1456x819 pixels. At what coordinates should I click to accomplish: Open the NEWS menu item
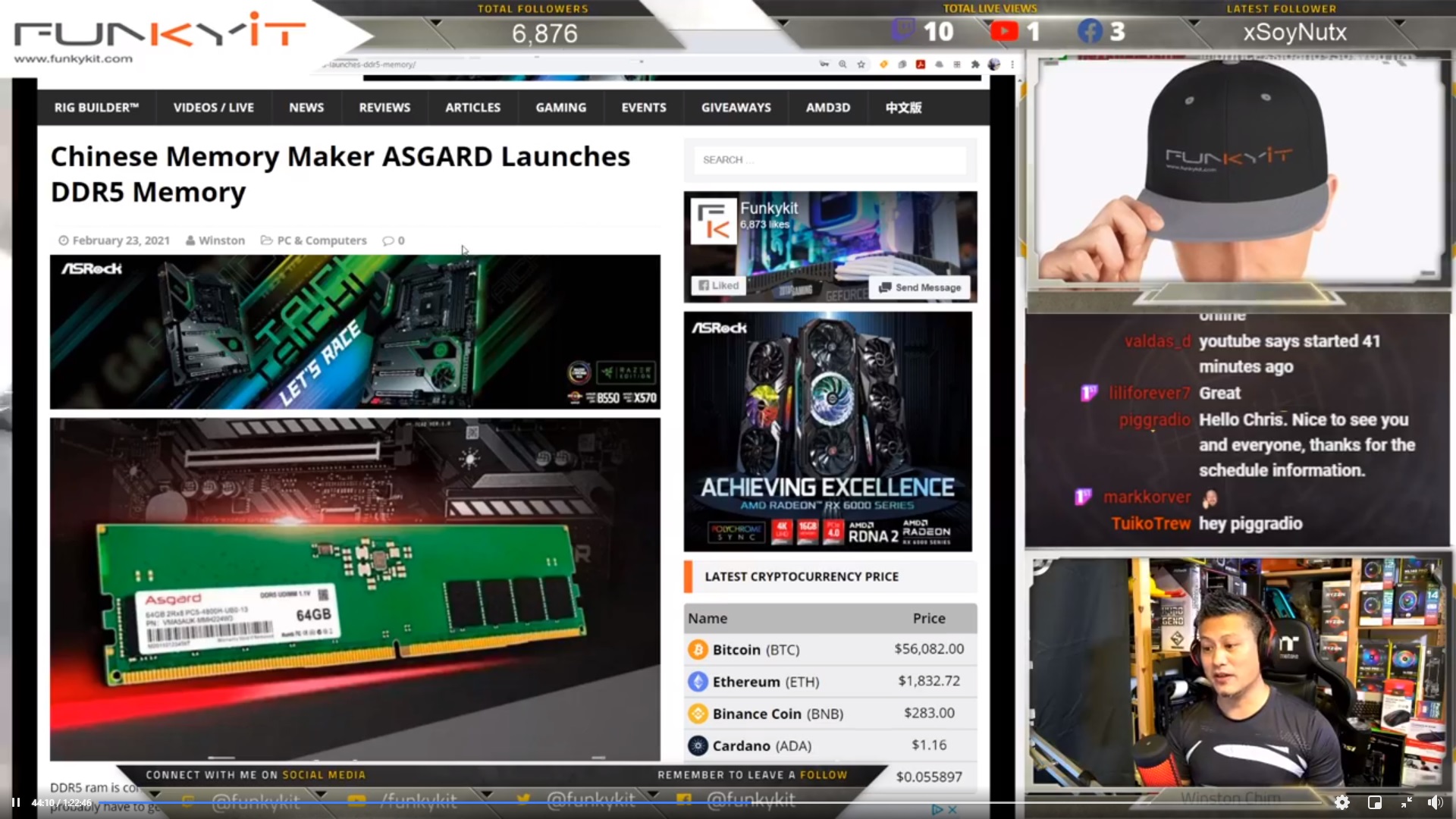(x=306, y=108)
